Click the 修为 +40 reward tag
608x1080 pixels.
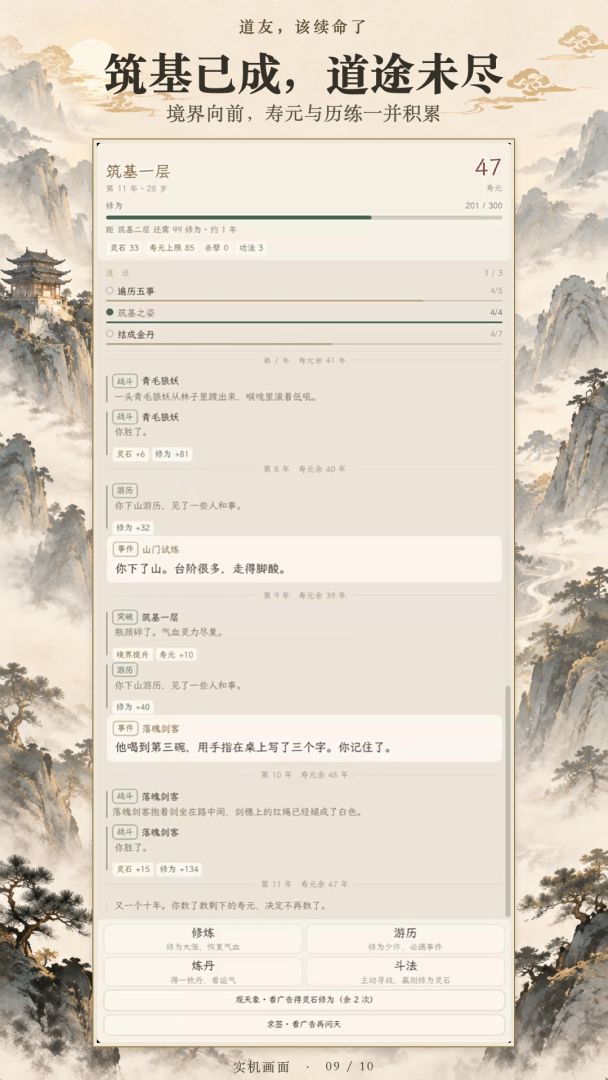point(132,707)
